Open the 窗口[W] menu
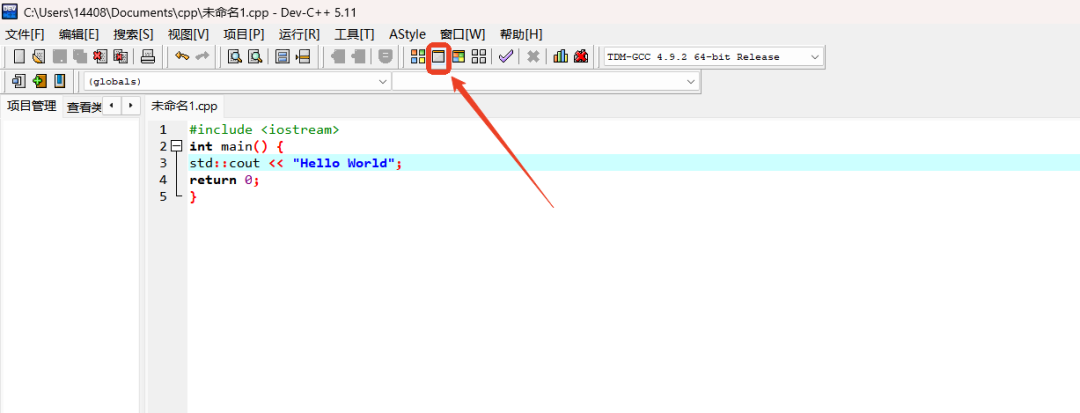Screen dimensions: 1080x413 462,34
